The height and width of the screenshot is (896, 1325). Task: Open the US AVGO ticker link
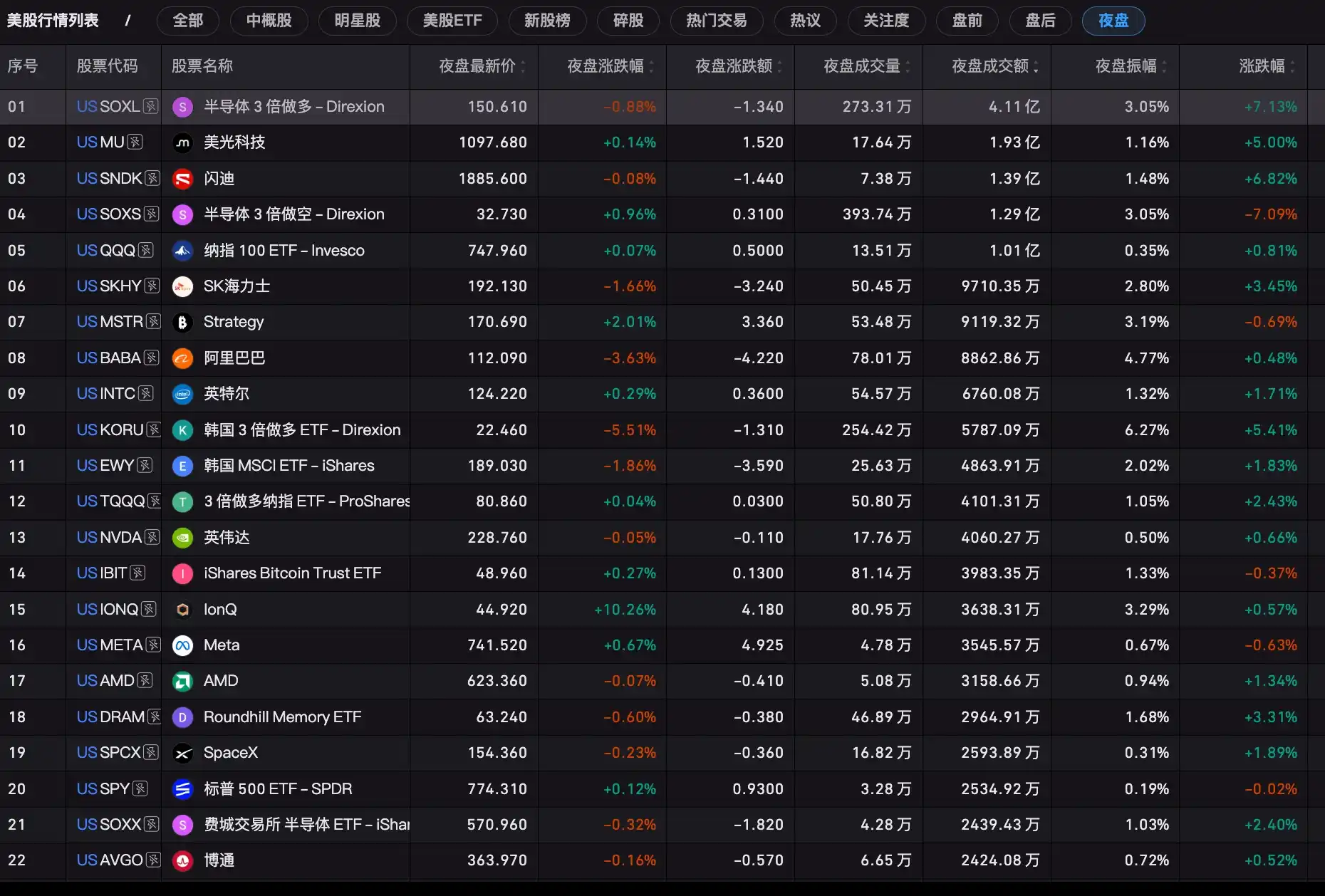(x=110, y=860)
